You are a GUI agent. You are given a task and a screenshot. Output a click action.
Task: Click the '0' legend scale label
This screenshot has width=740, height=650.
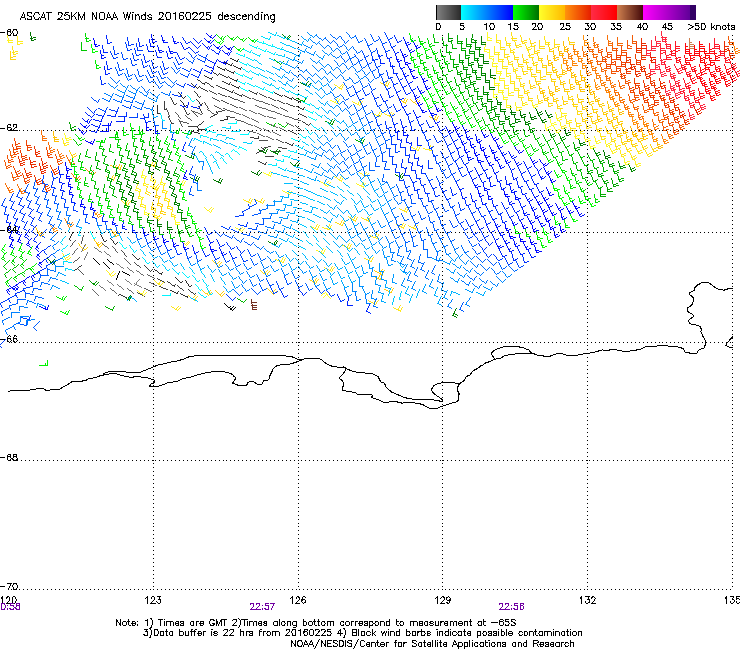tap(438, 27)
